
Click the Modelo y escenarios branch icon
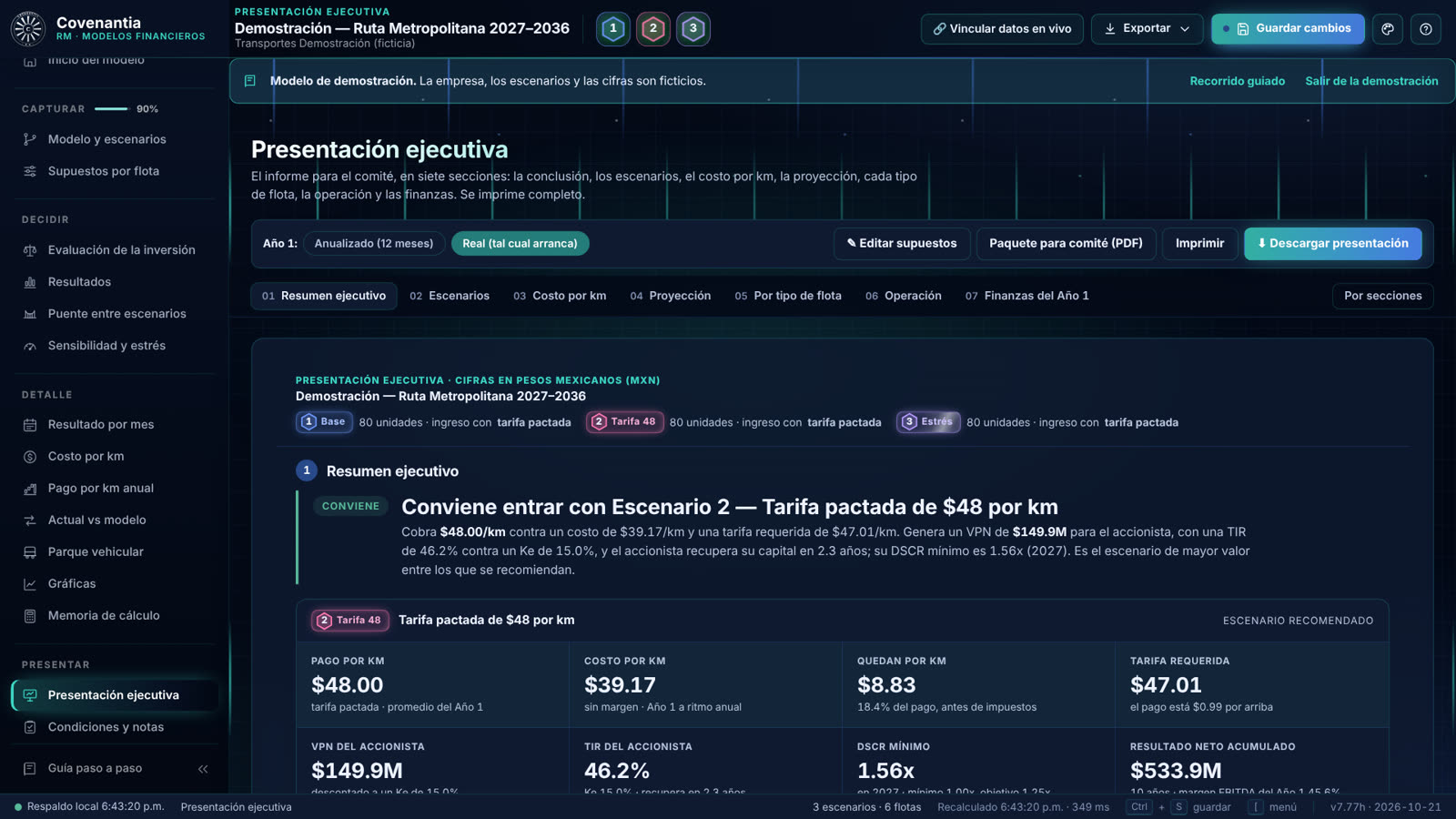coord(30,139)
